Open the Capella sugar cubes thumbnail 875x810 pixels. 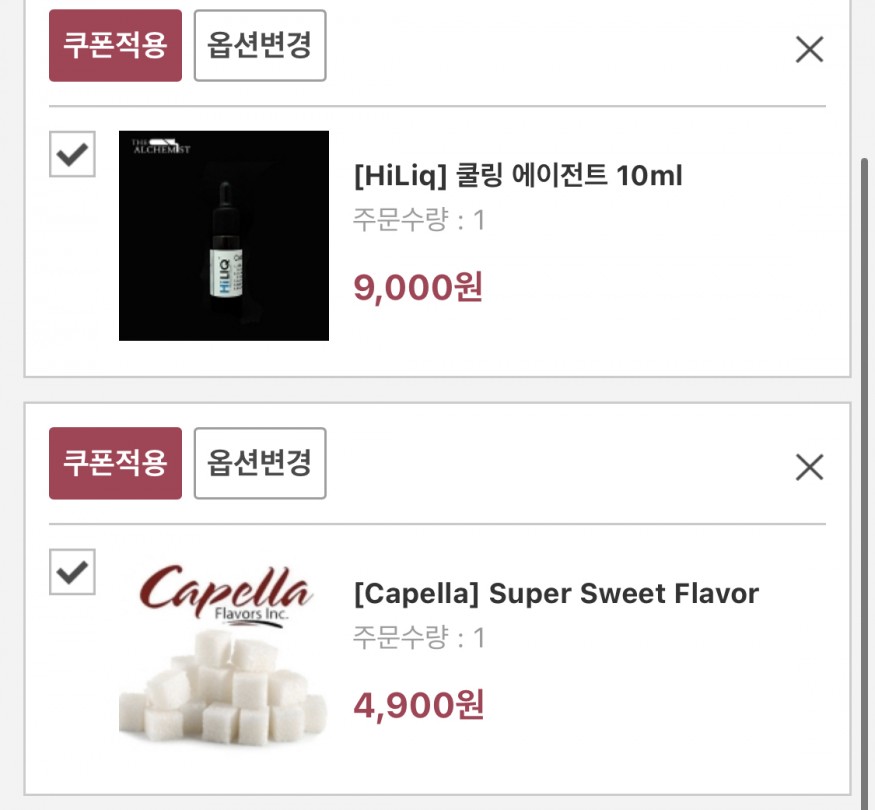coord(224,653)
